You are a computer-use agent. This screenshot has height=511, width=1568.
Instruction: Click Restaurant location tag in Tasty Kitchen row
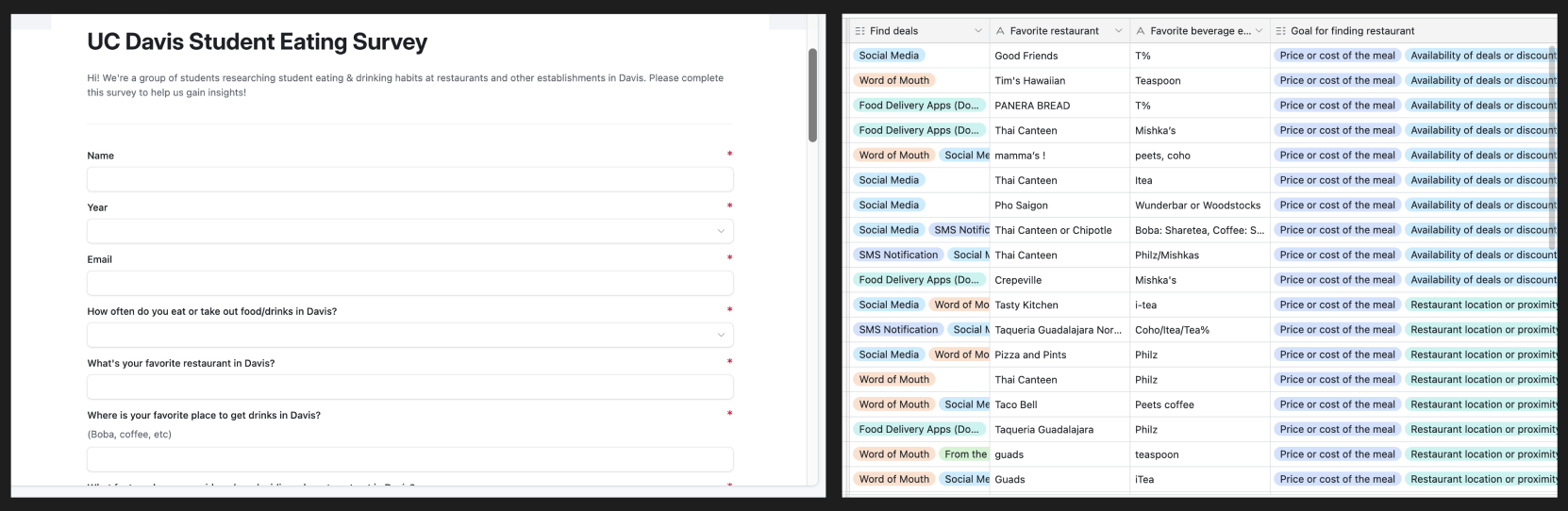pyautogui.click(x=1480, y=305)
